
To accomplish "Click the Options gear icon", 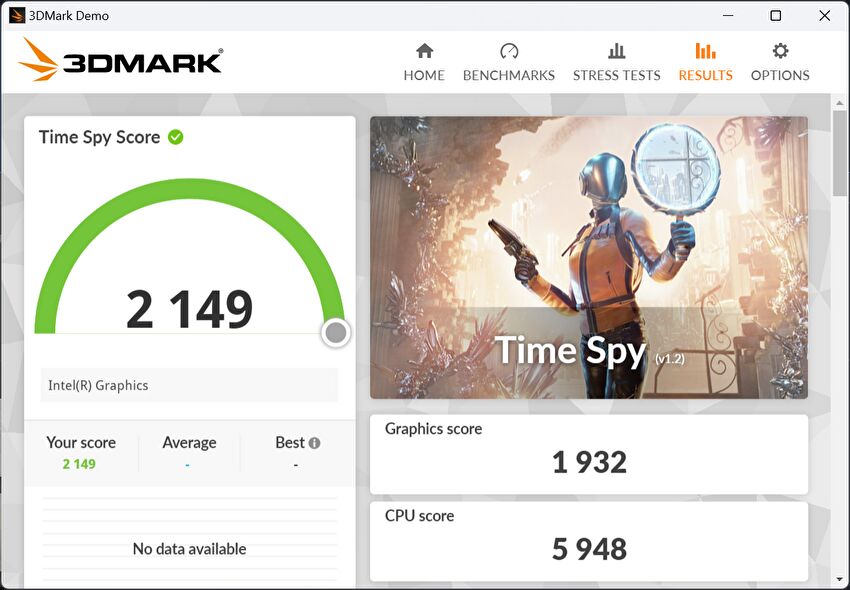I will pyautogui.click(x=780, y=51).
